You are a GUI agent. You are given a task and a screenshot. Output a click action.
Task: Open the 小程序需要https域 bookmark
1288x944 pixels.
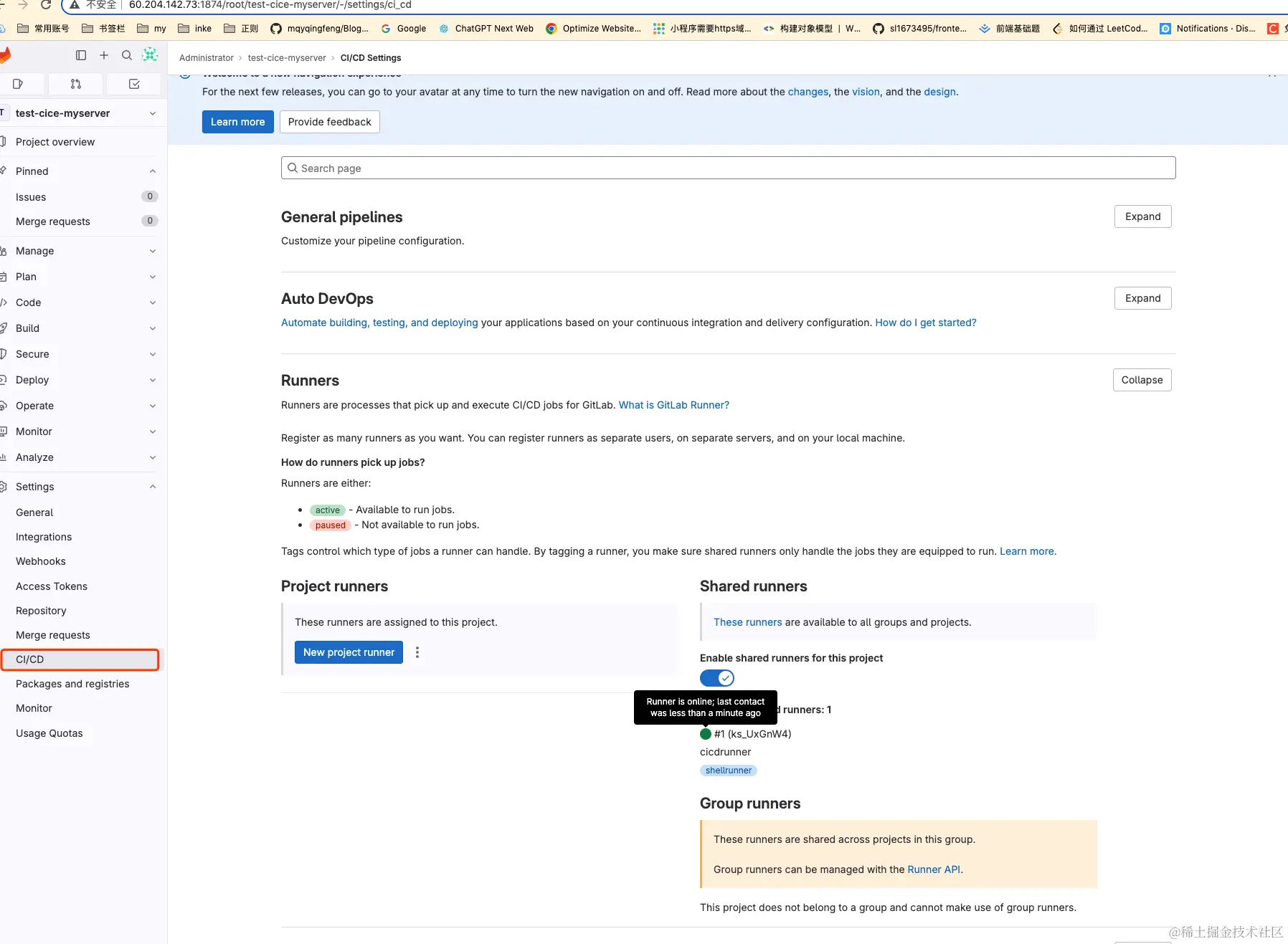702,29
